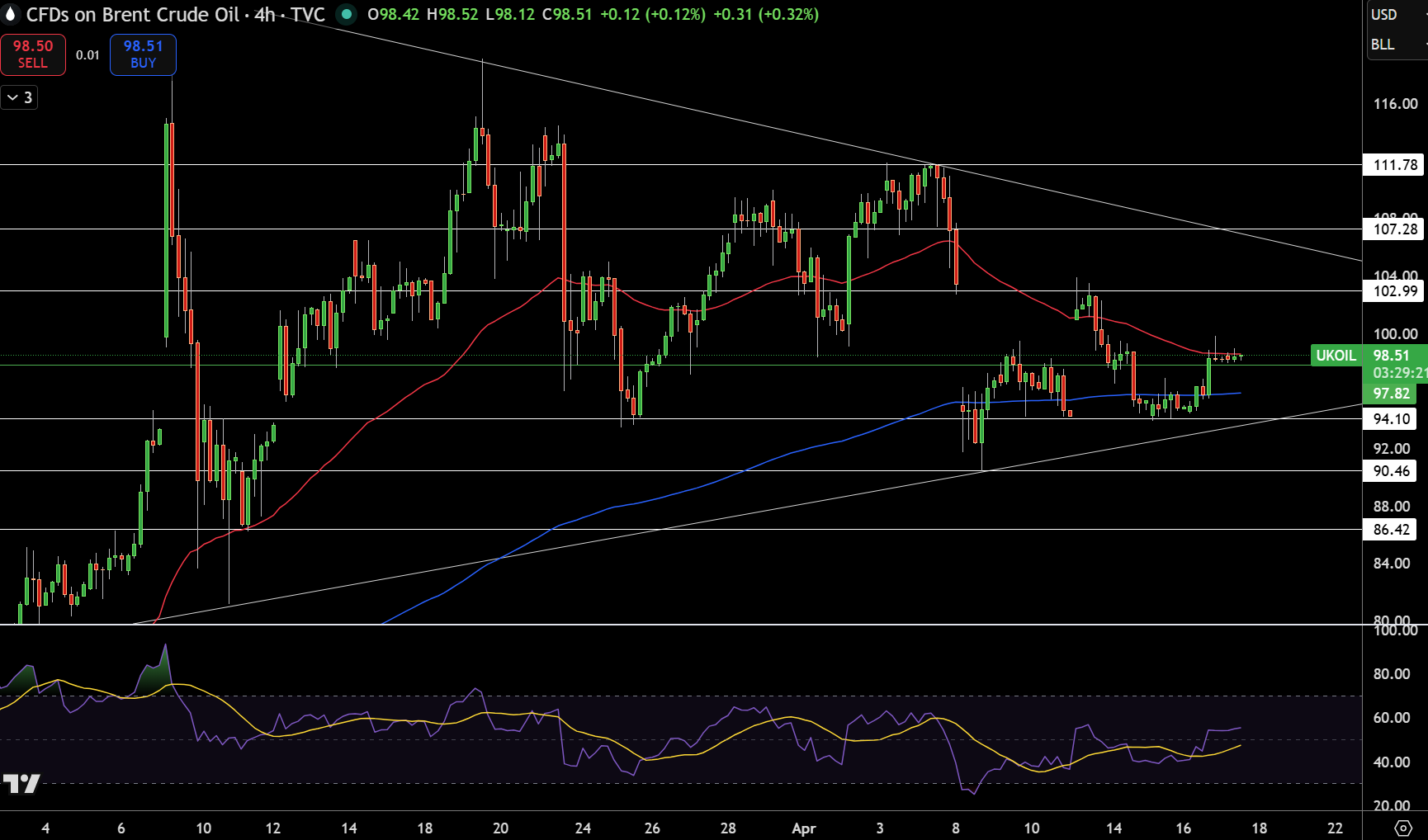
Task: Click the 80.00 RSI scale value
Action: click(1392, 674)
